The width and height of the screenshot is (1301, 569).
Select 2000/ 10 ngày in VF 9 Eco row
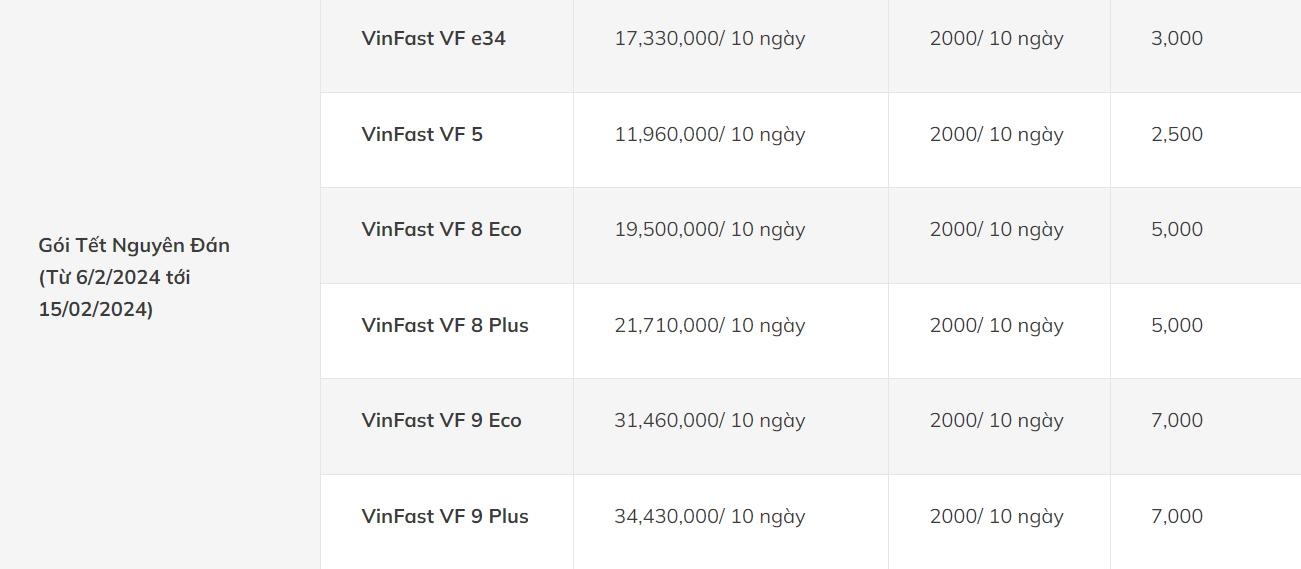pos(996,420)
